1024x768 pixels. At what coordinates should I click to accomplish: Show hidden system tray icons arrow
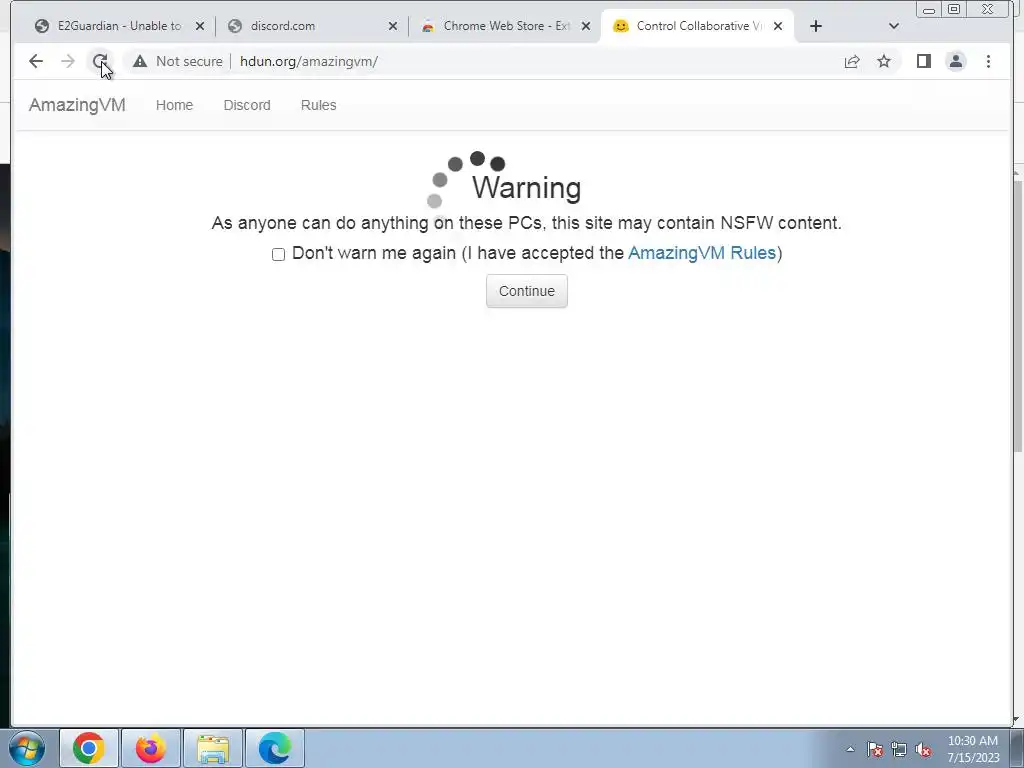point(850,749)
